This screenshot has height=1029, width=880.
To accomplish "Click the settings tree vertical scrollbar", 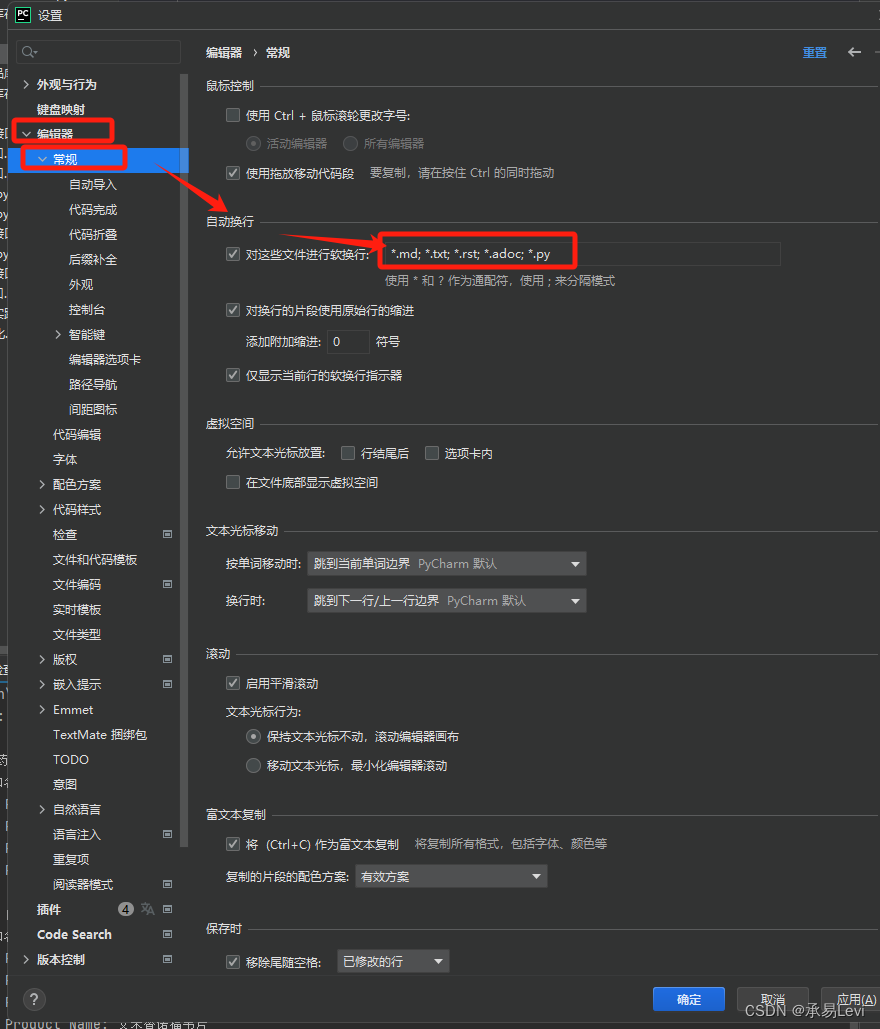I will pos(184,459).
